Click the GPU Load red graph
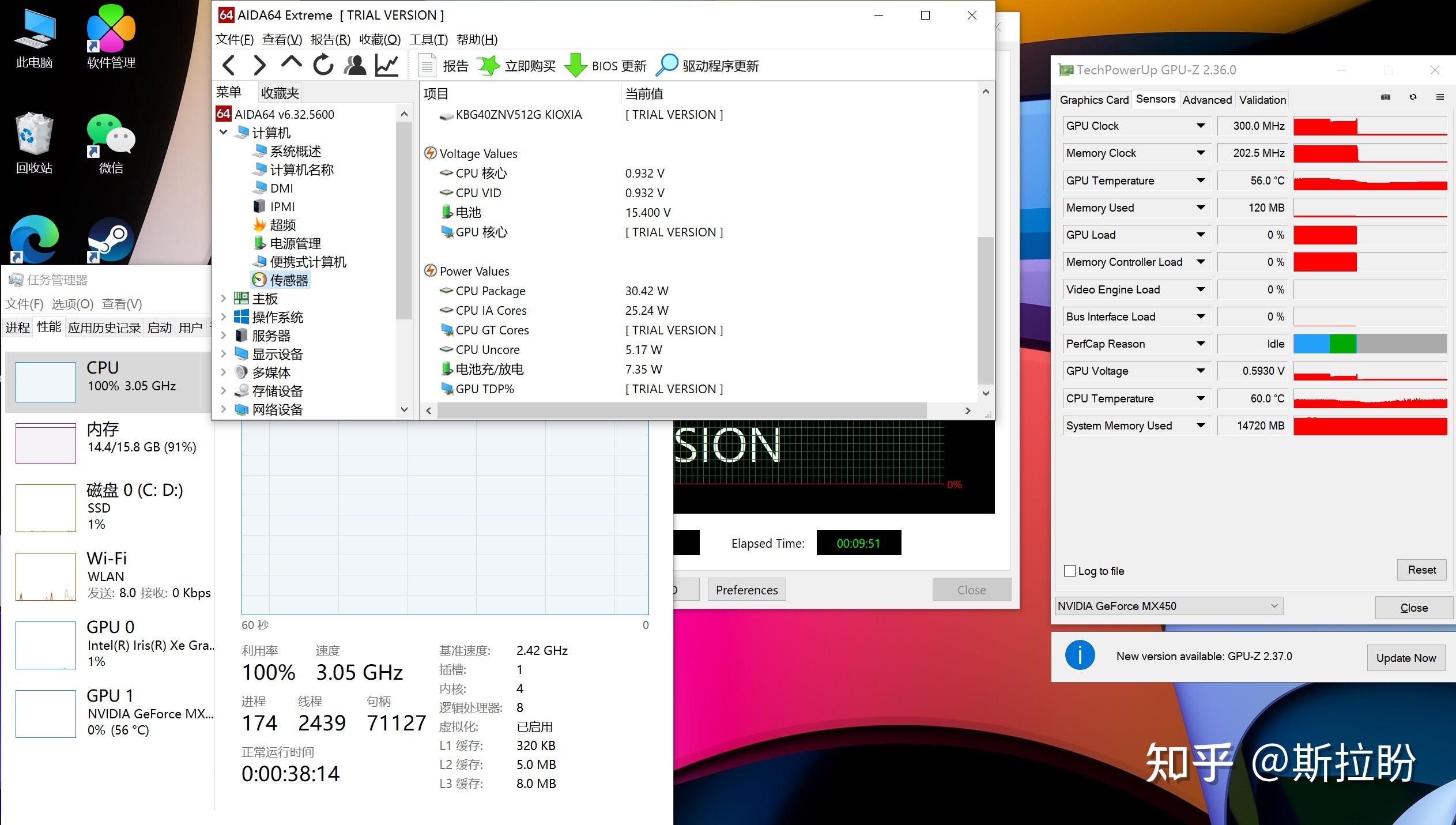1456x825 pixels. (x=1370, y=235)
